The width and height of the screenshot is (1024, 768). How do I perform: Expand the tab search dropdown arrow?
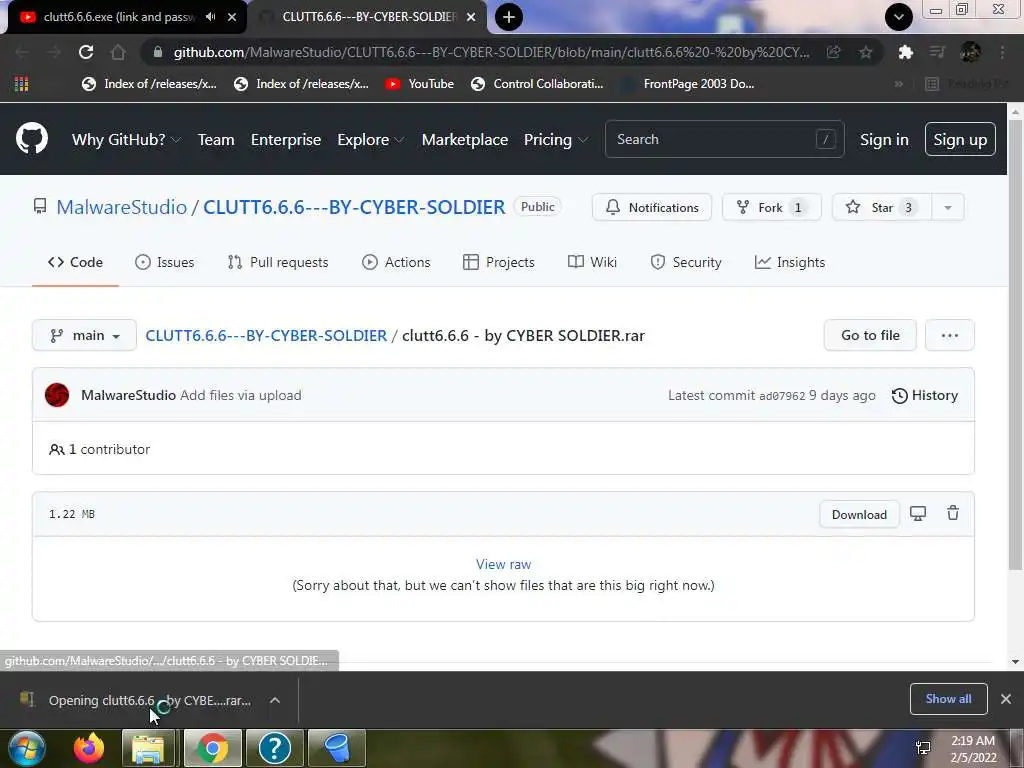[899, 17]
